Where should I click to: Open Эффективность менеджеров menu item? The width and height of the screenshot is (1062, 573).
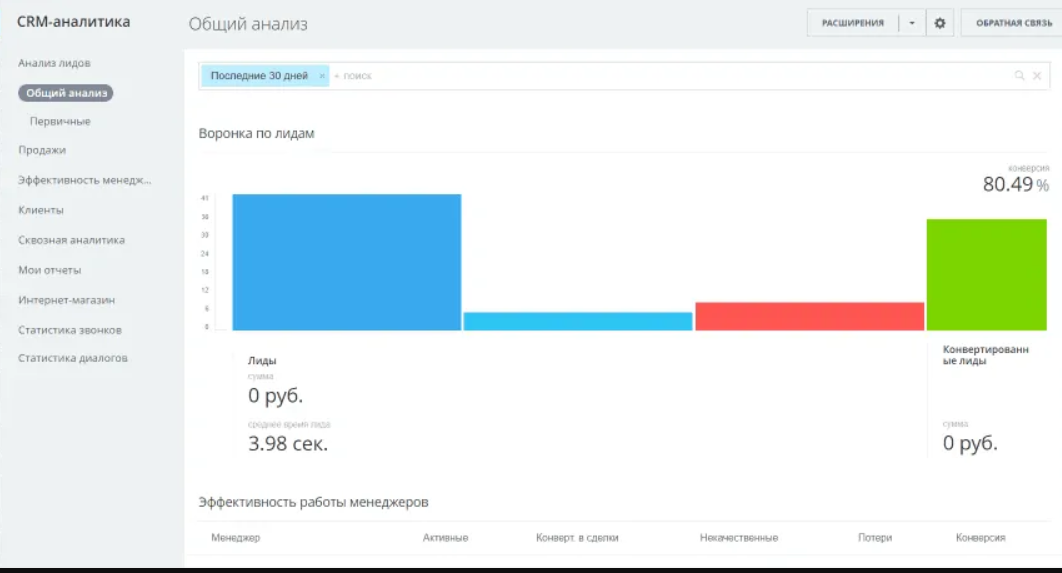tap(85, 180)
